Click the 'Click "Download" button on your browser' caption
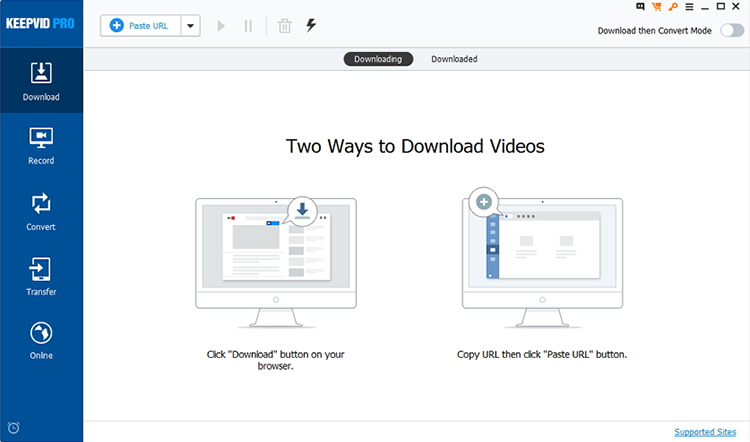This screenshot has width=750, height=442. (276, 360)
